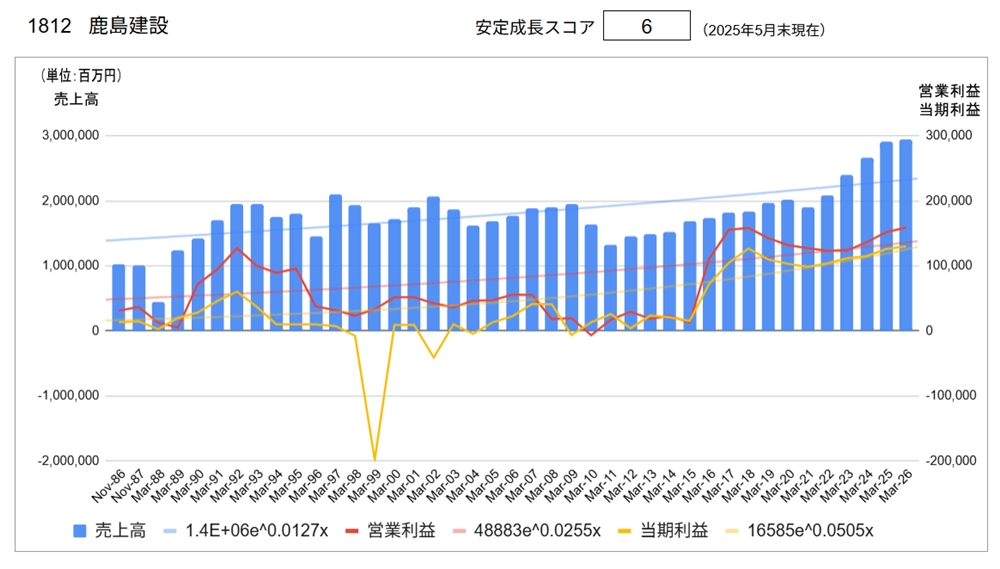Select the 1812 鹿島建設 title text
This screenshot has width=1000, height=569.
[x=98, y=26]
